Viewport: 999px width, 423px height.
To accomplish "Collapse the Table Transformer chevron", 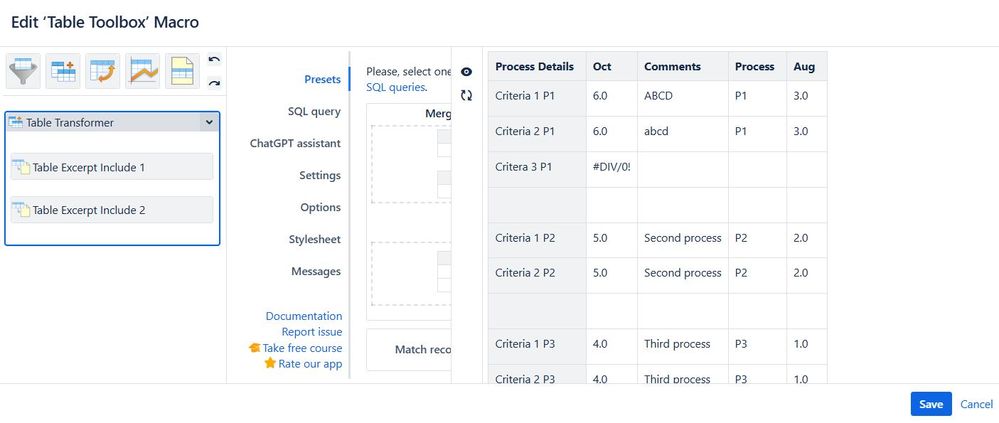I will (209, 122).
